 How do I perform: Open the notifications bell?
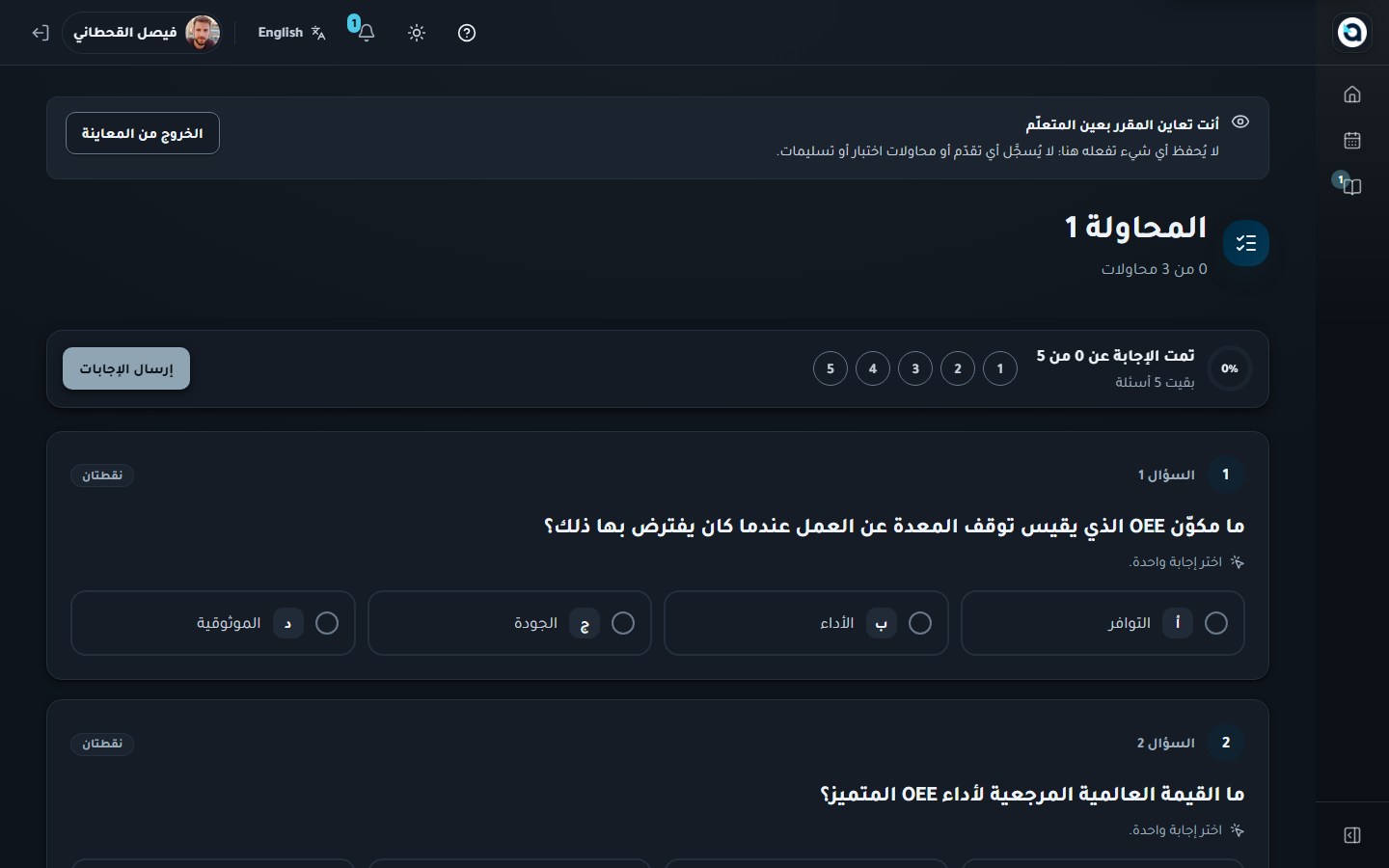point(366,33)
